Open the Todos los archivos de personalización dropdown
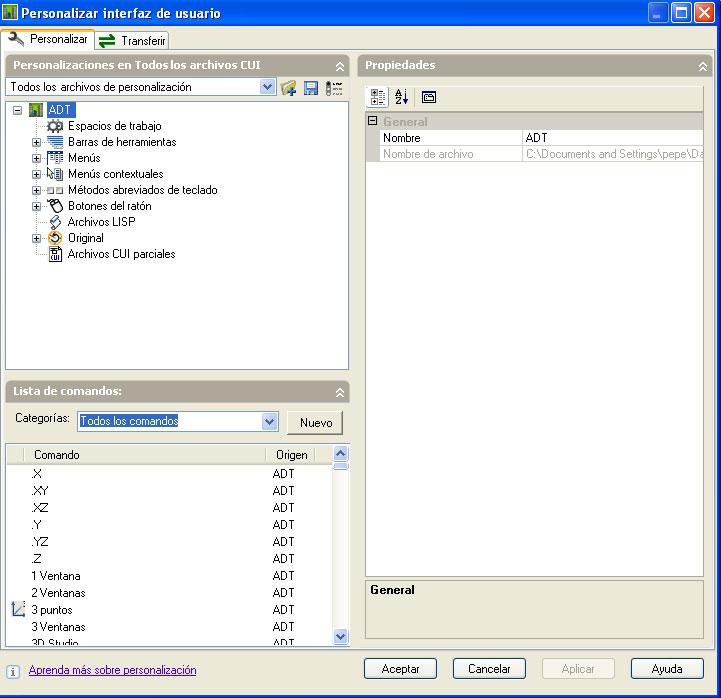The height and width of the screenshot is (698, 721). [267, 86]
